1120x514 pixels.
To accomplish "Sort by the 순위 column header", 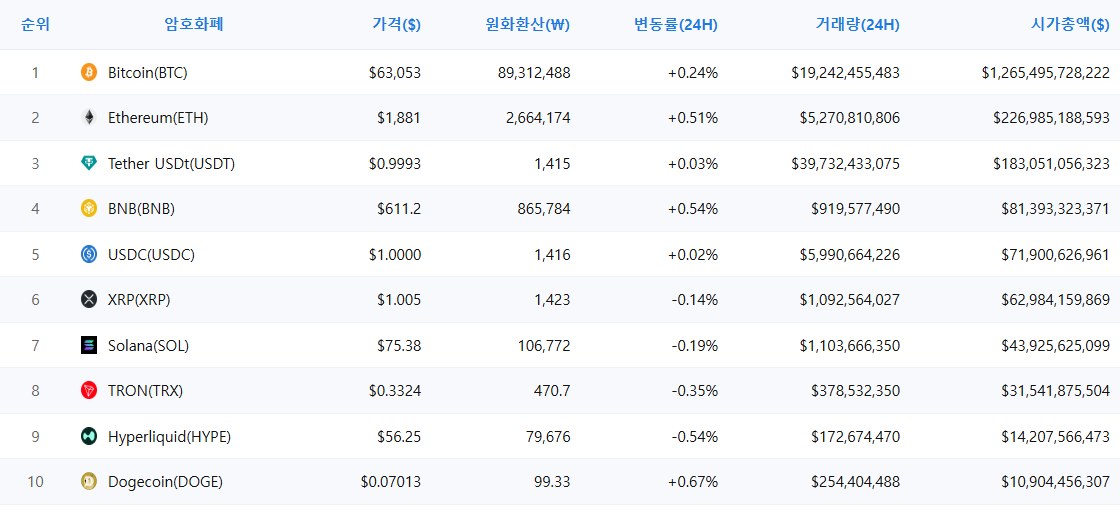I will tap(36, 24).
